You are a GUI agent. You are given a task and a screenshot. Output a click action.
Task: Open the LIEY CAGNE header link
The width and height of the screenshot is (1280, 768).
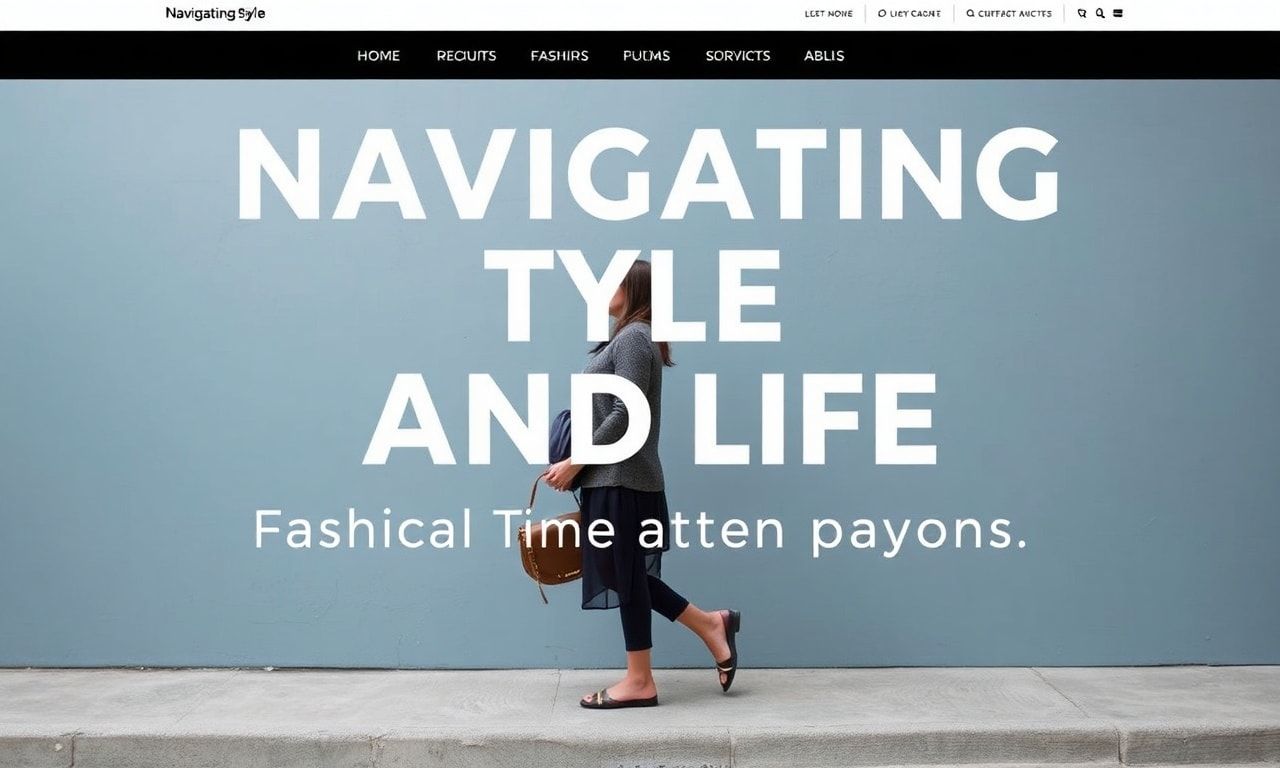(x=915, y=13)
